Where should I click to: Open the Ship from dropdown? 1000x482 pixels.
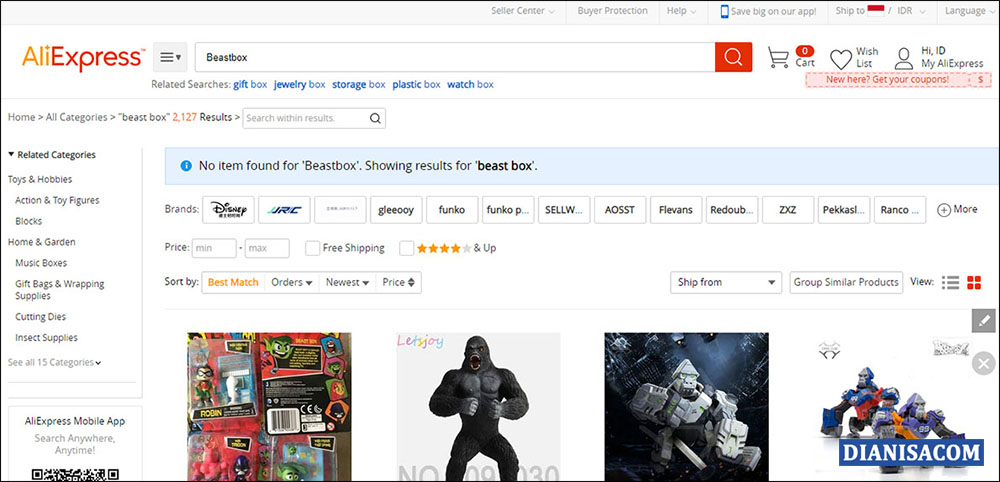725,283
